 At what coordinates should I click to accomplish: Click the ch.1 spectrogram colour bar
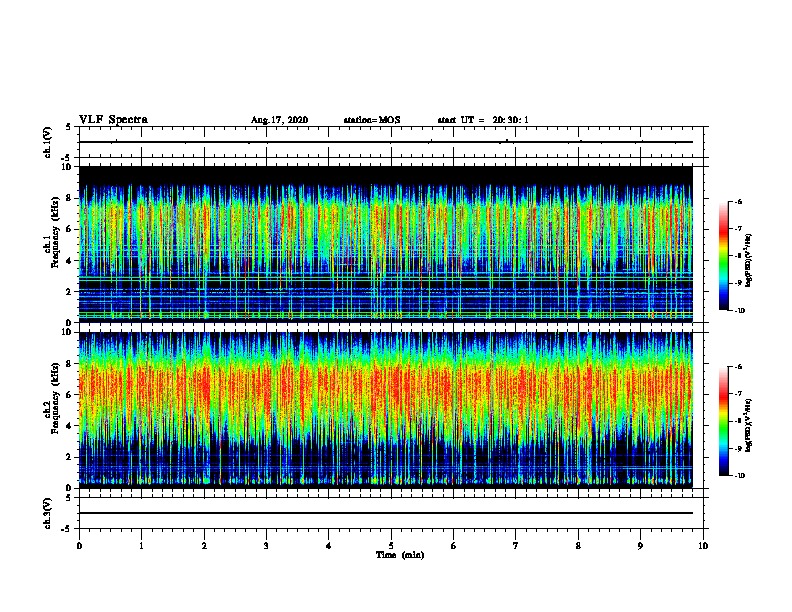click(x=724, y=256)
